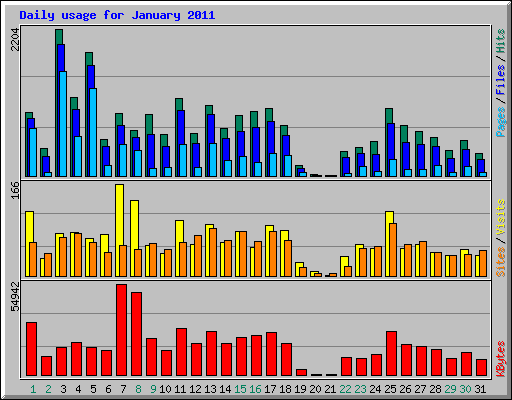This screenshot has width=512, height=400.
Task: Click day 18 on the x-axis
Action: pyautogui.click(x=285, y=389)
